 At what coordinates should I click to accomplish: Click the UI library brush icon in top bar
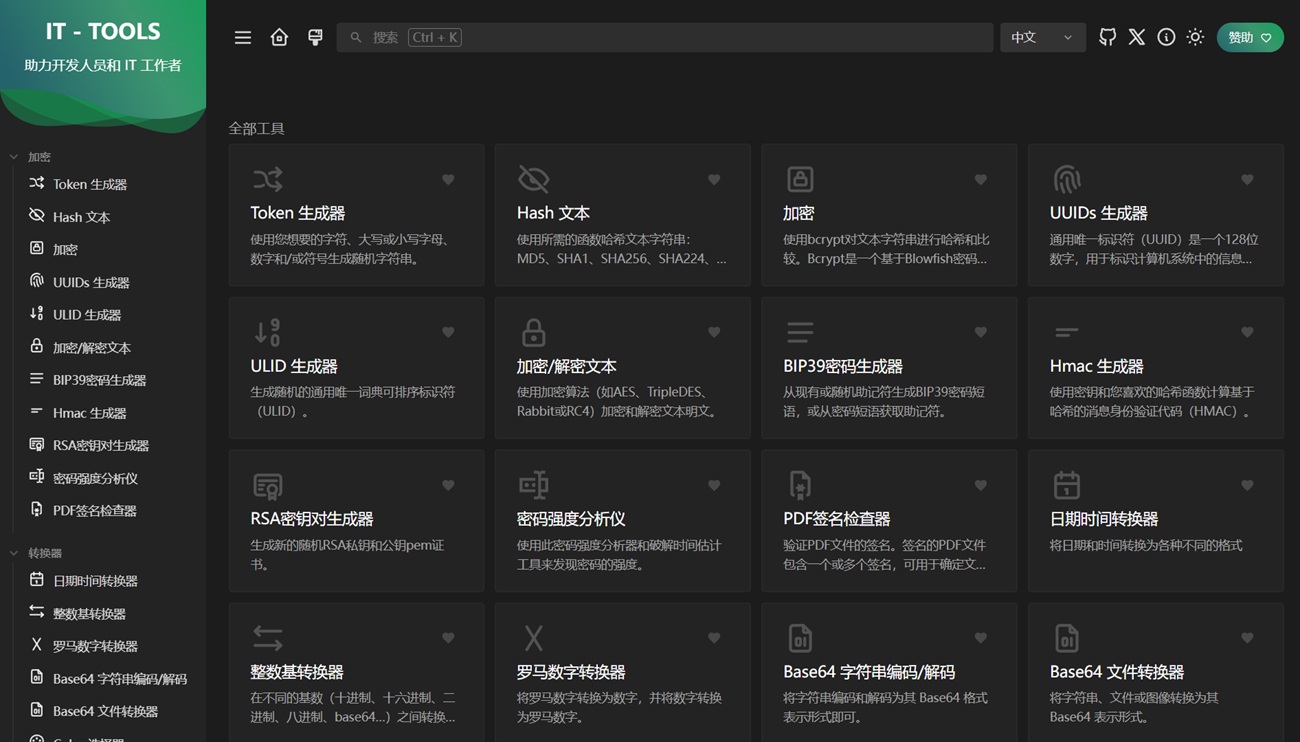pyautogui.click(x=315, y=37)
